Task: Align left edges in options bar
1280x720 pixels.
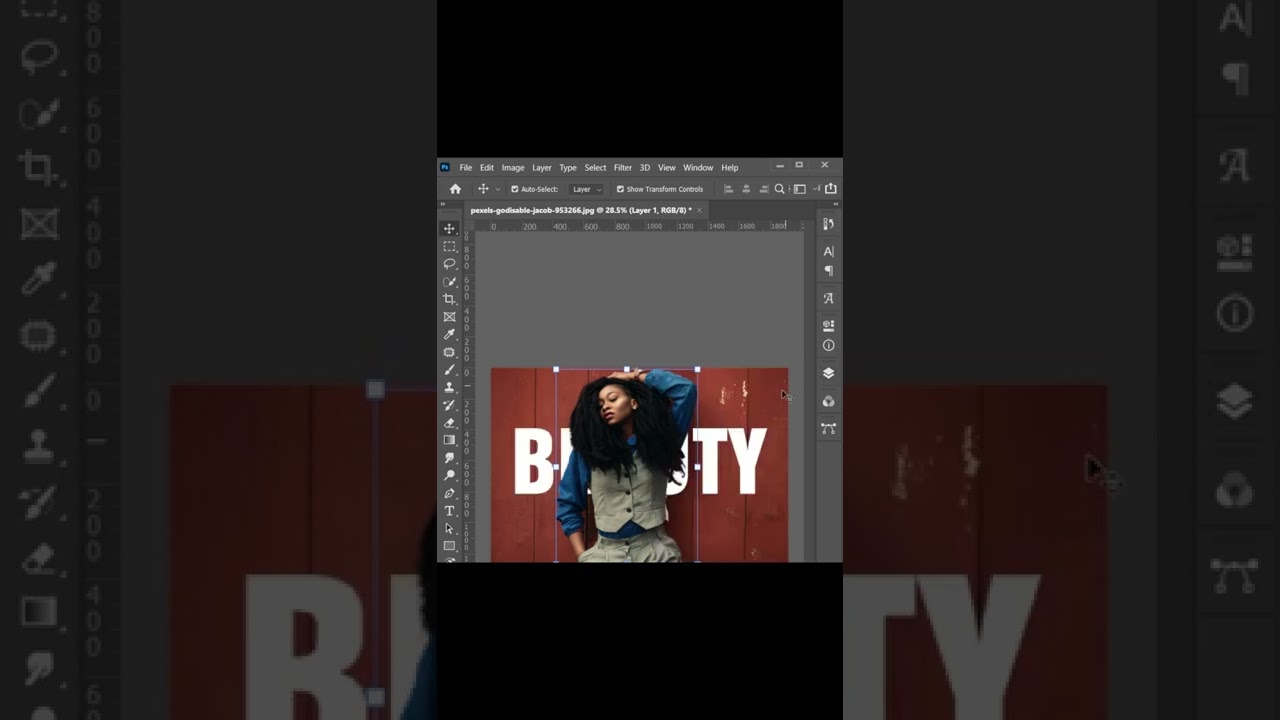Action: (728, 189)
